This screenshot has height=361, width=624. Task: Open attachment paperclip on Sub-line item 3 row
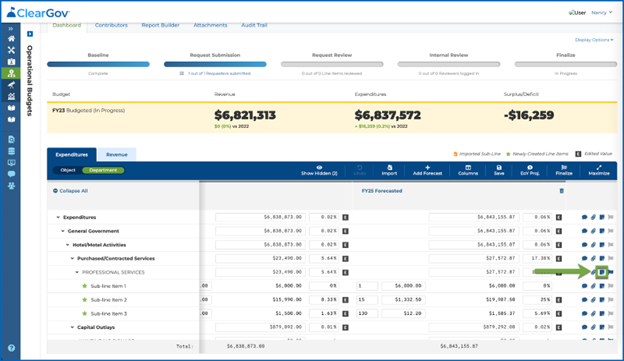(x=593, y=314)
